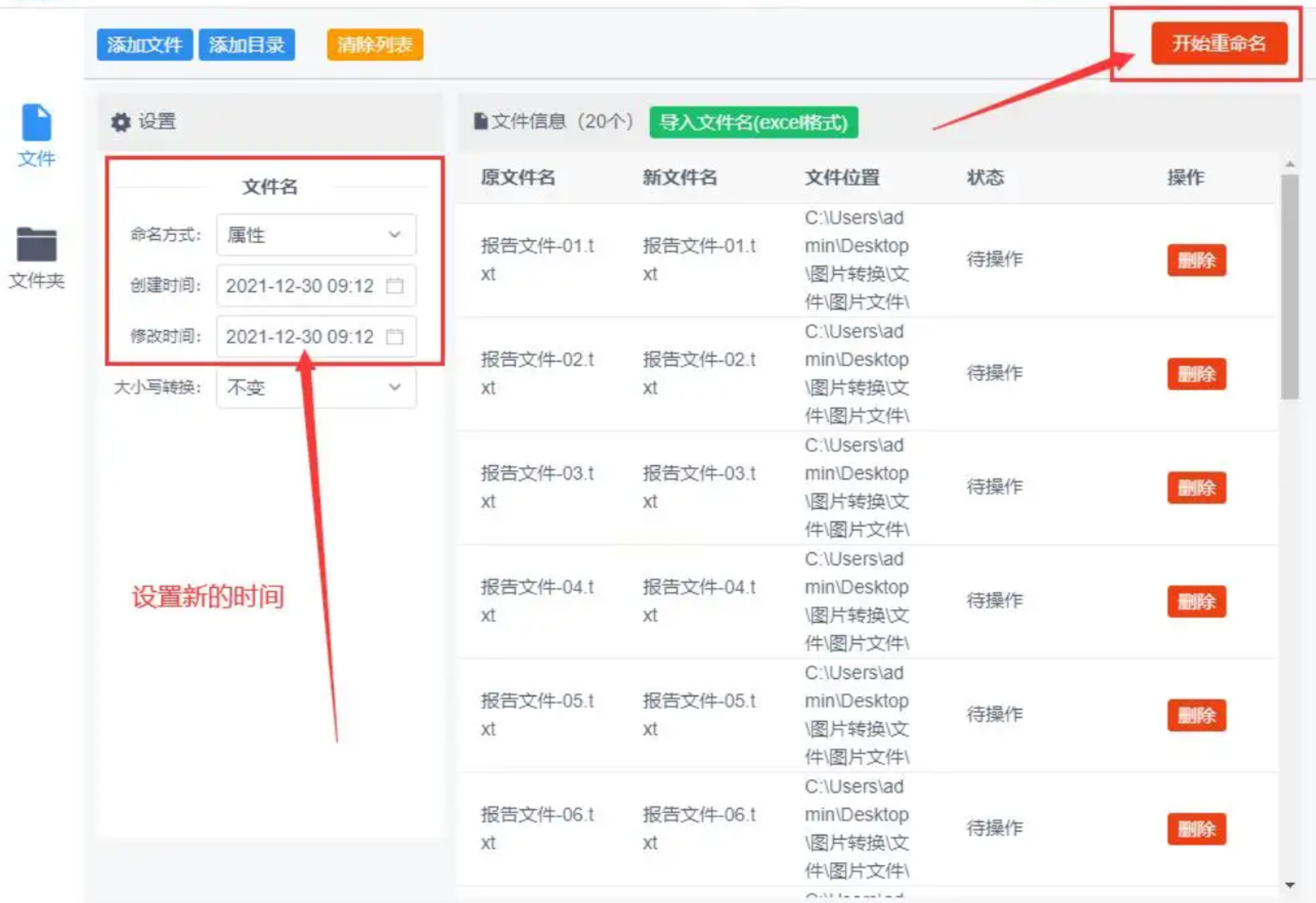1316x903 pixels.
Task: Expand the 大小写转换 dropdown showing 不变
Action: pos(316,387)
